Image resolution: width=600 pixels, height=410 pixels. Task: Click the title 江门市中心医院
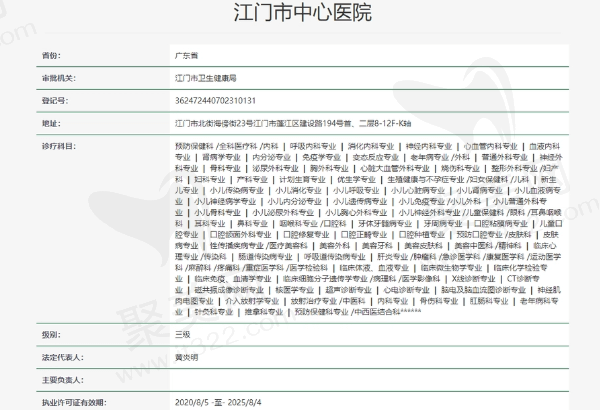click(302, 13)
